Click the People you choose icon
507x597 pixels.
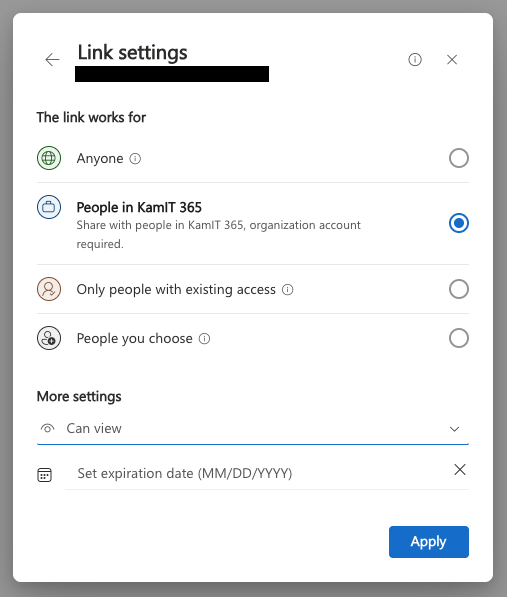click(49, 338)
